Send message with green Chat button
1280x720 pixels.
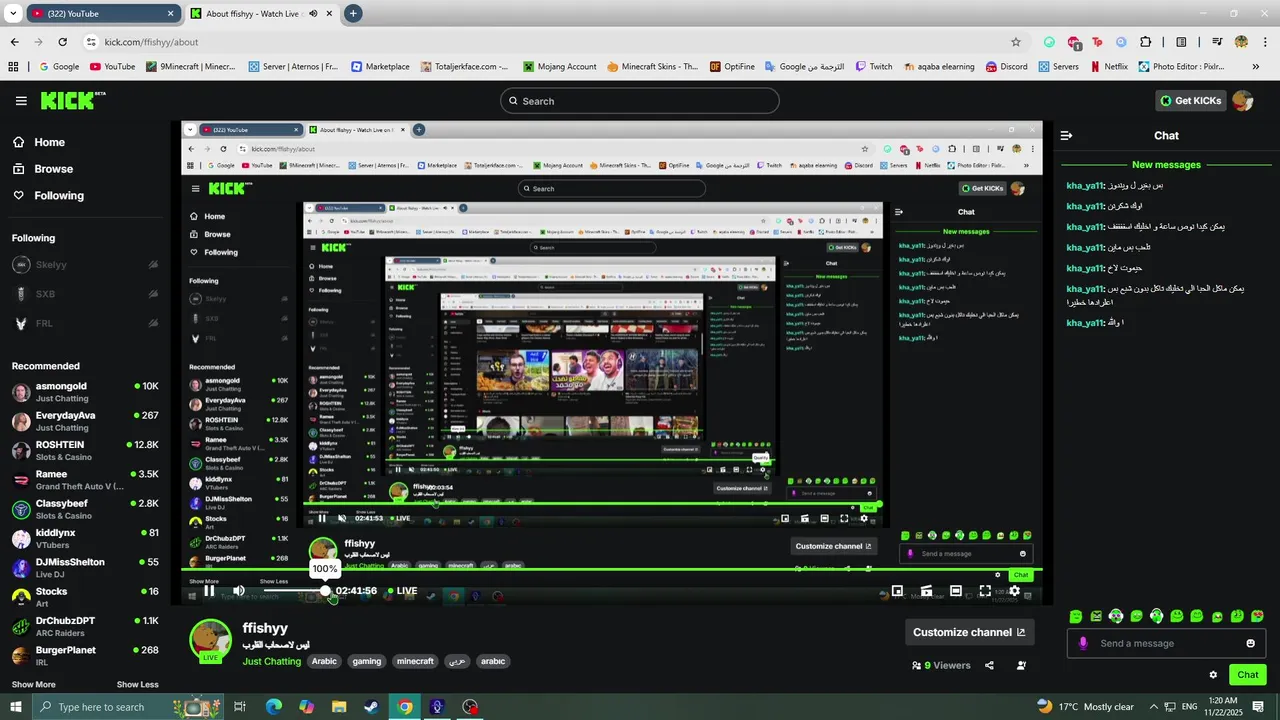click(x=1247, y=675)
